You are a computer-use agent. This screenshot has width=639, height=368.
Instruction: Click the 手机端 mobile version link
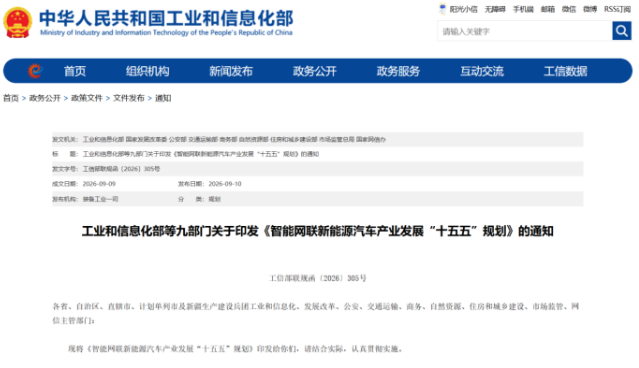[523, 9]
